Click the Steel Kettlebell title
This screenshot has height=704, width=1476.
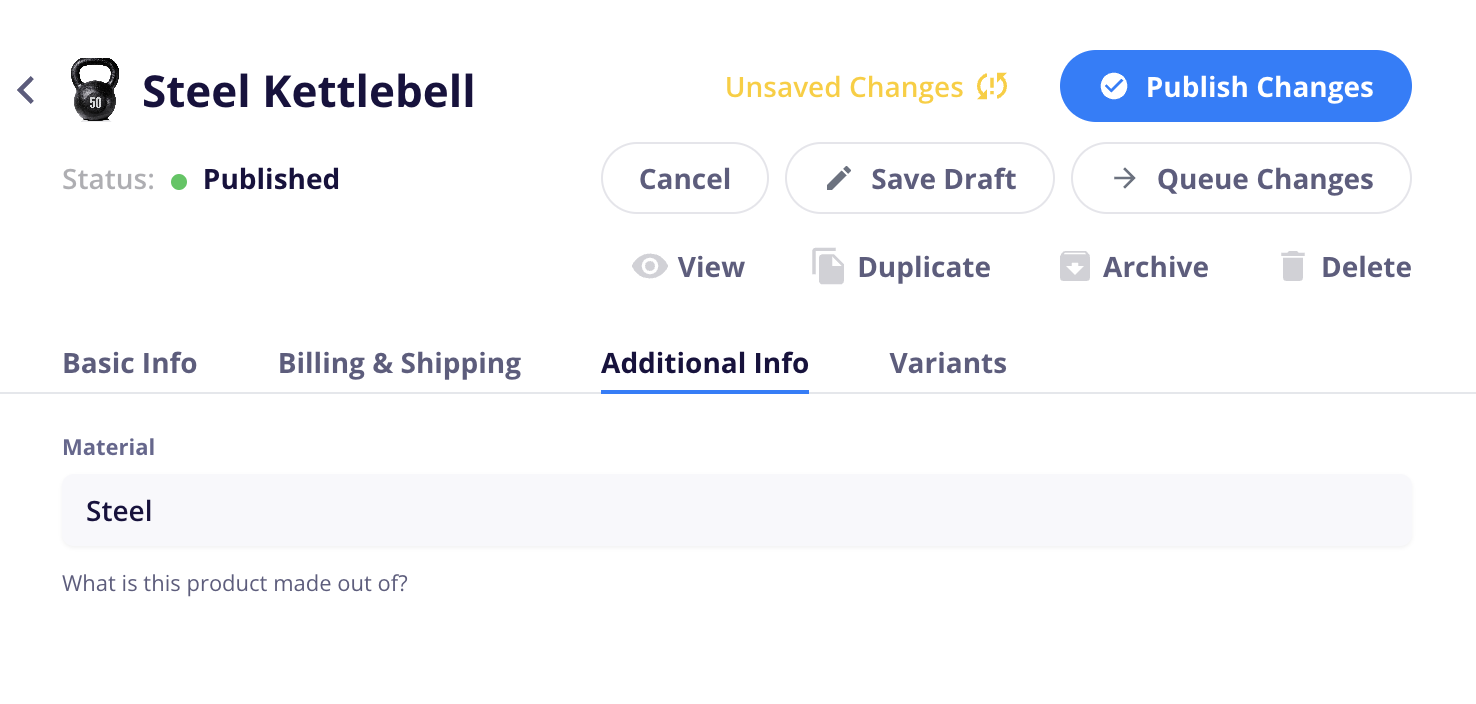(x=309, y=91)
